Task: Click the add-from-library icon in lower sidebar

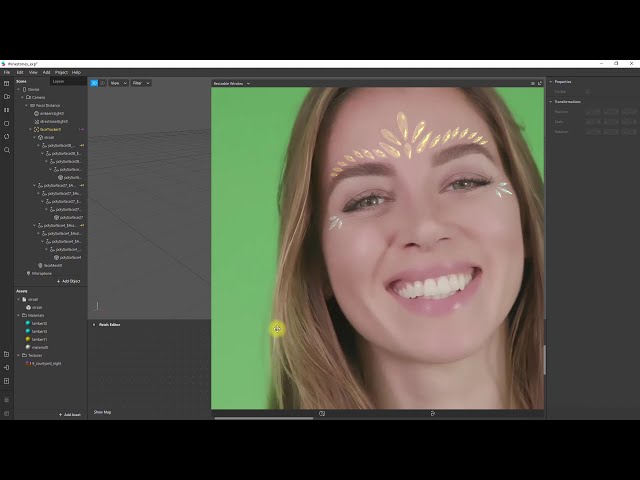Action: pos(7,354)
